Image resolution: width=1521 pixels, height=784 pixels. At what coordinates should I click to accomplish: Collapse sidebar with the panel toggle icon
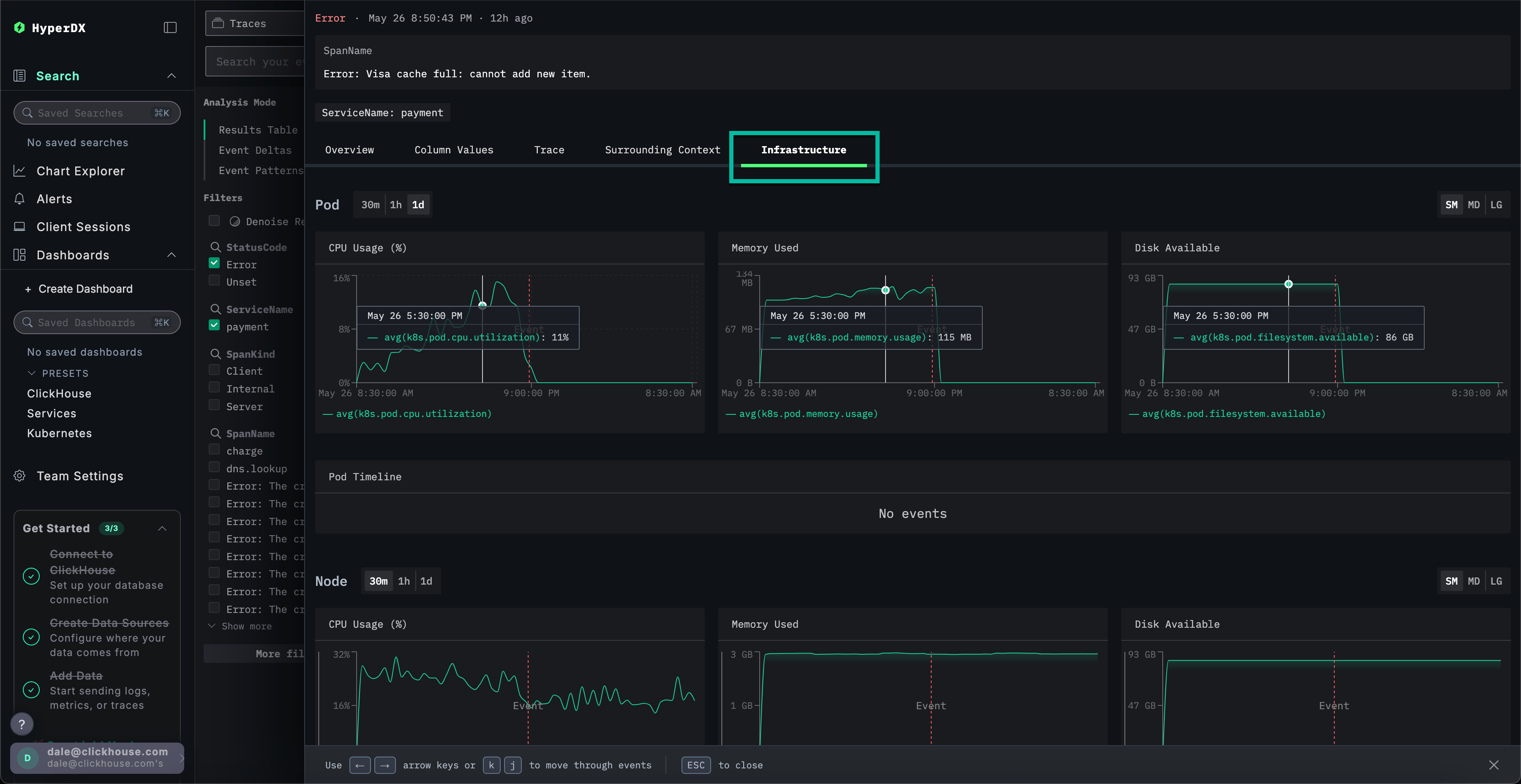click(170, 28)
